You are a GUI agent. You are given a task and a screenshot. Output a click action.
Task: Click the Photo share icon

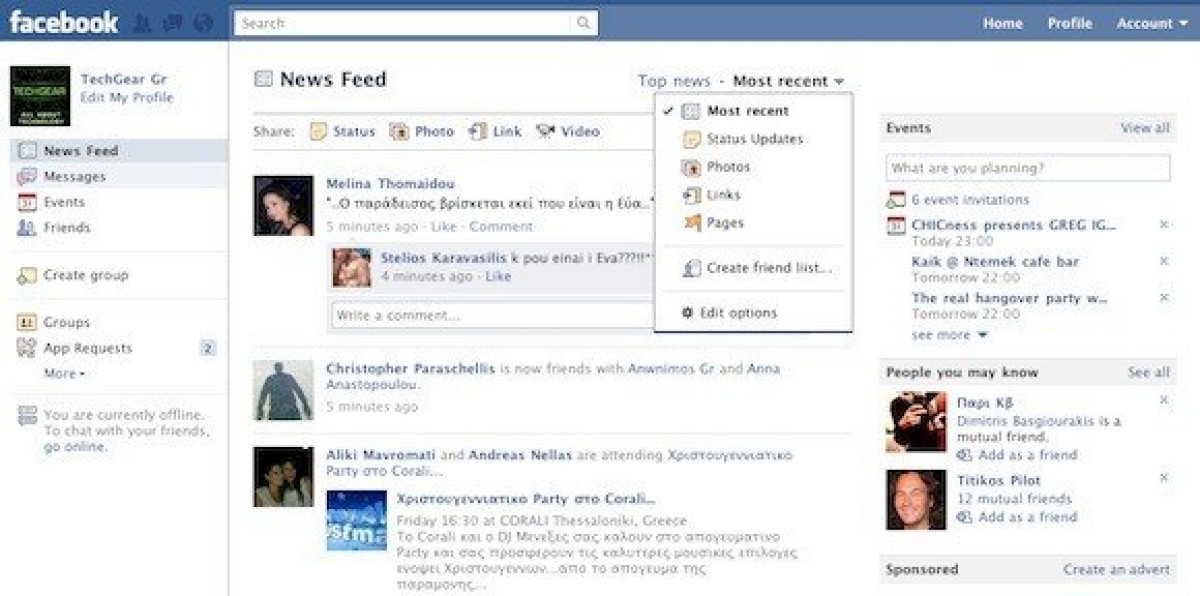pyautogui.click(x=399, y=131)
